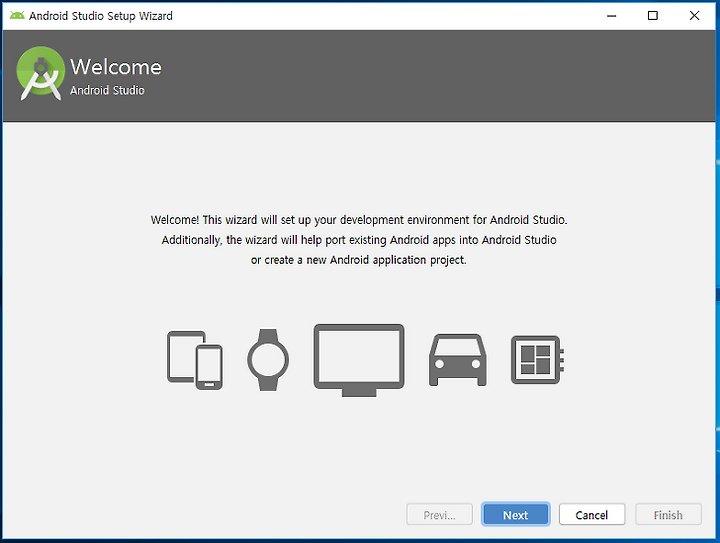720x543 pixels.
Task: Click the TV screen icon
Action: [359, 360]
